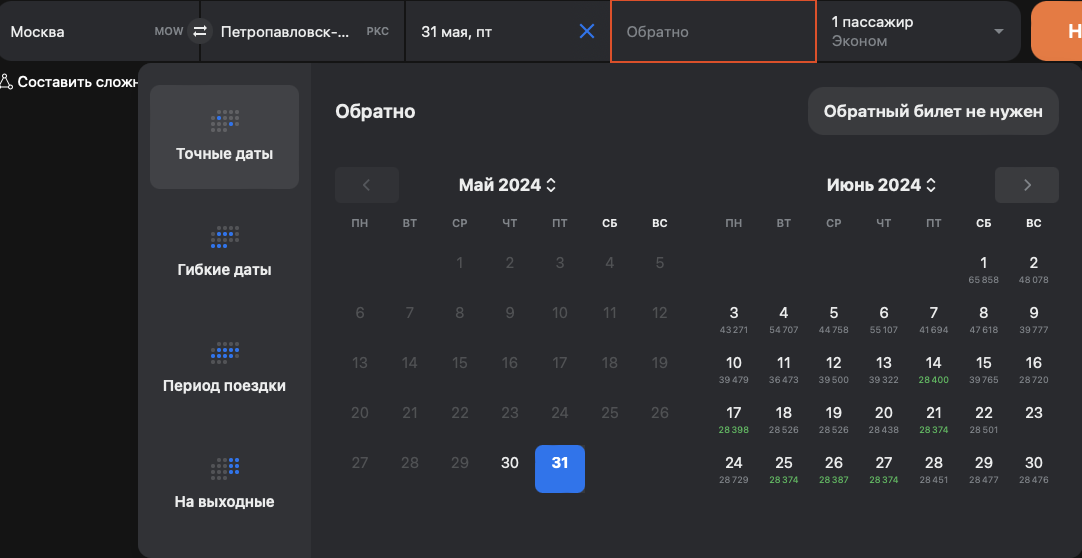Select June 7 priced 41 694
Screen dimensions: 1082x558
pos(934,319)
